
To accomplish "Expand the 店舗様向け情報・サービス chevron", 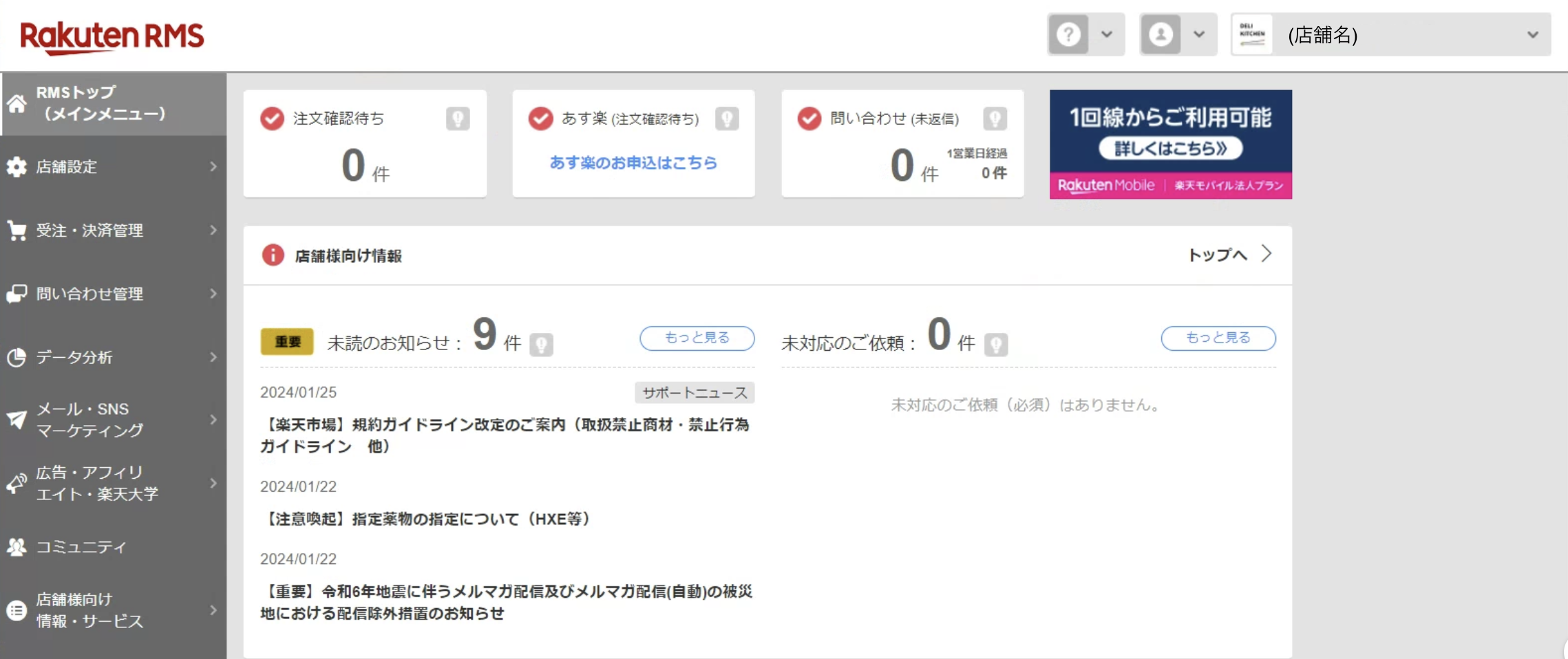I will tap(213, 610).
